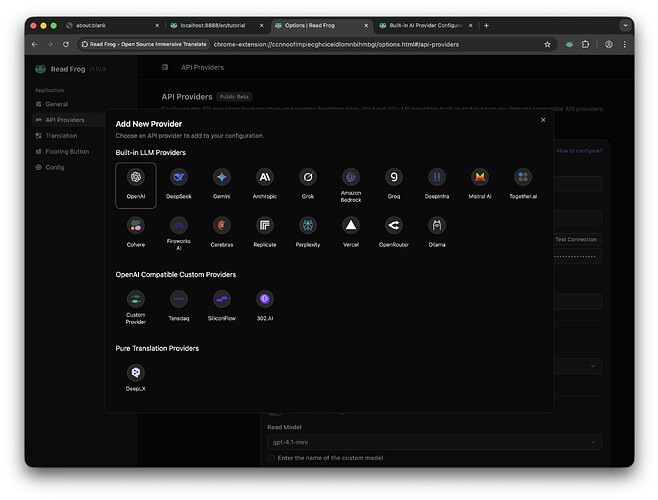Toggle the sidebar panel icon
The height and width of the screenshot is (500, 658).
click(165, 67)
